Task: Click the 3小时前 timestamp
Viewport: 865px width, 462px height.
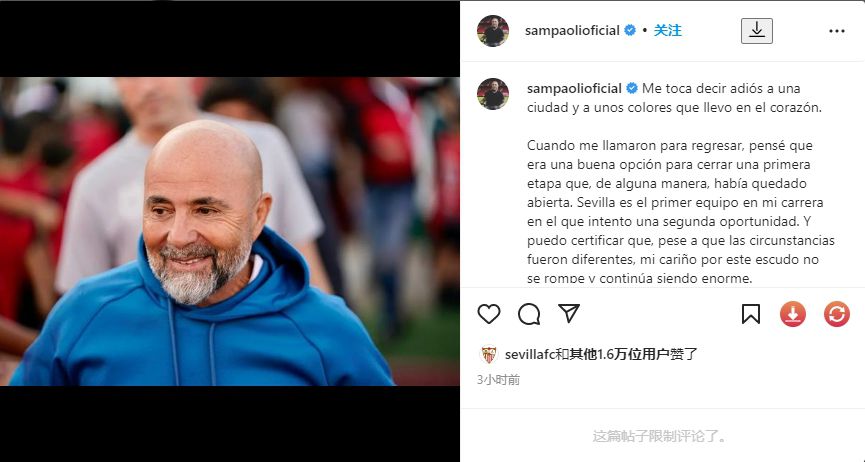Action: click(x=499, y=380)
